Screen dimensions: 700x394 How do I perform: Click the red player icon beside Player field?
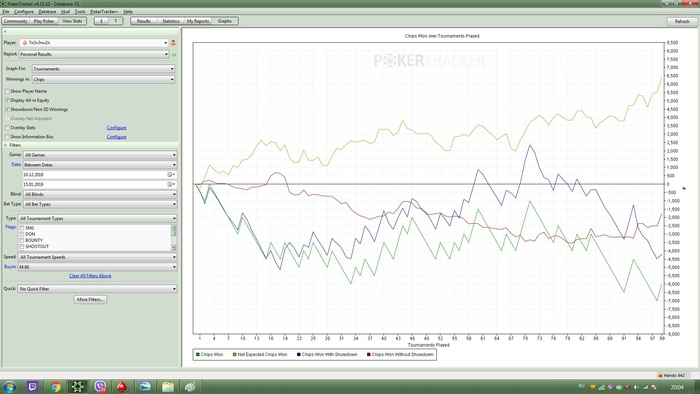[x=173, y=43]
